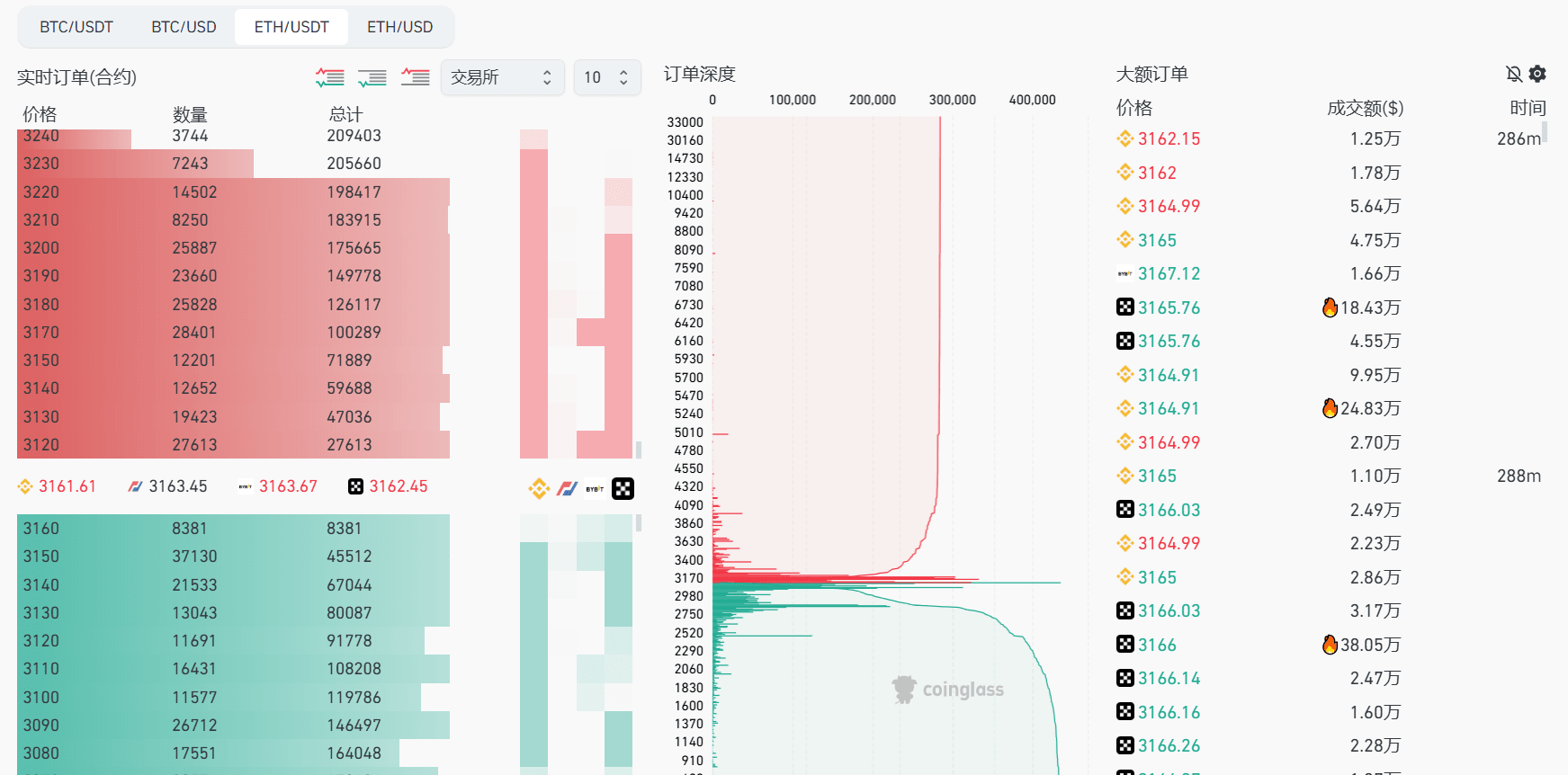1568x775 pixels.
Task: Click BitMEX icon next to 3163.45 price
Action: pos(135,486)
